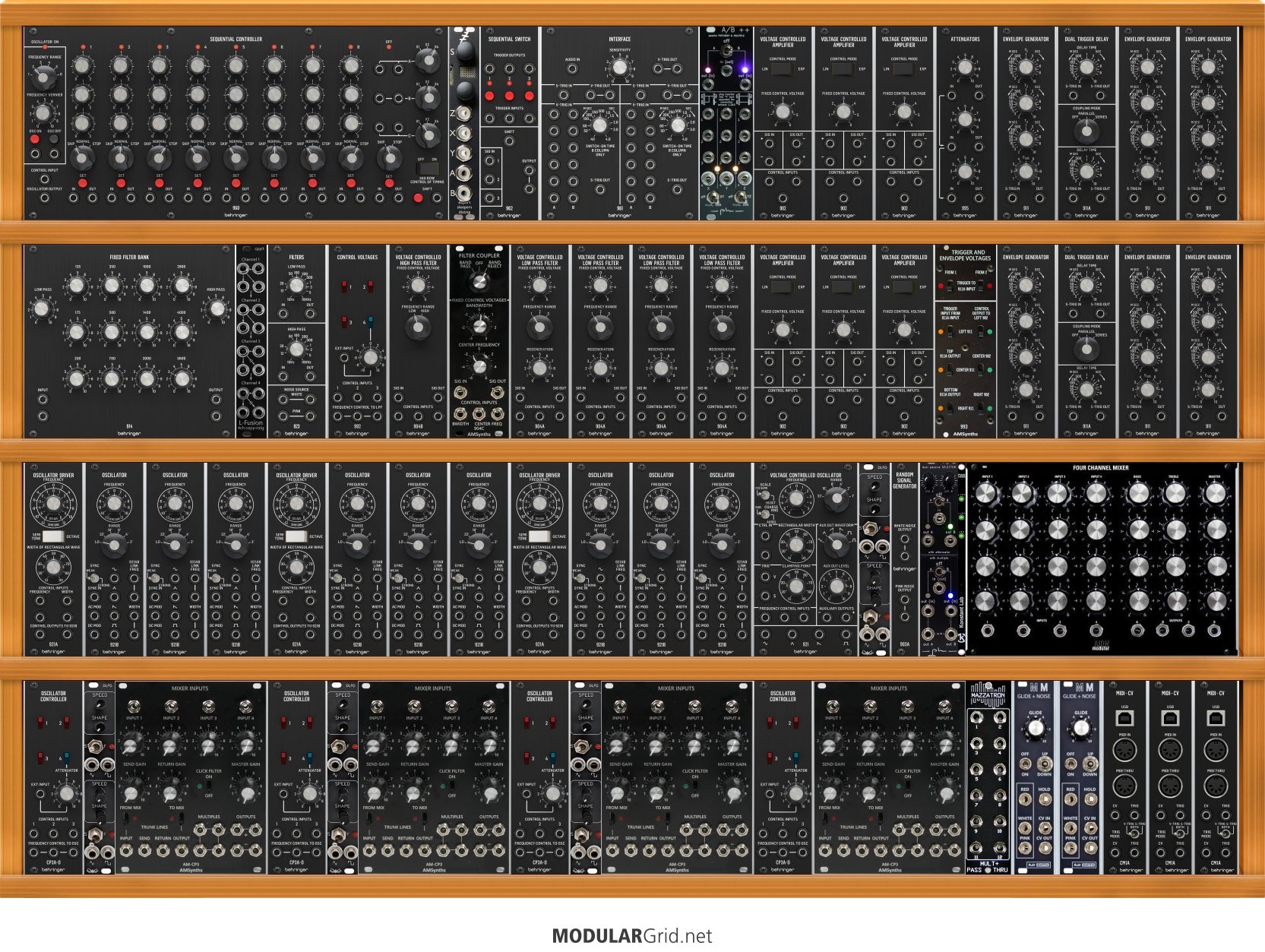
Task: Click Audio In jack on Interface module
Action: click(x=572, y=69)
